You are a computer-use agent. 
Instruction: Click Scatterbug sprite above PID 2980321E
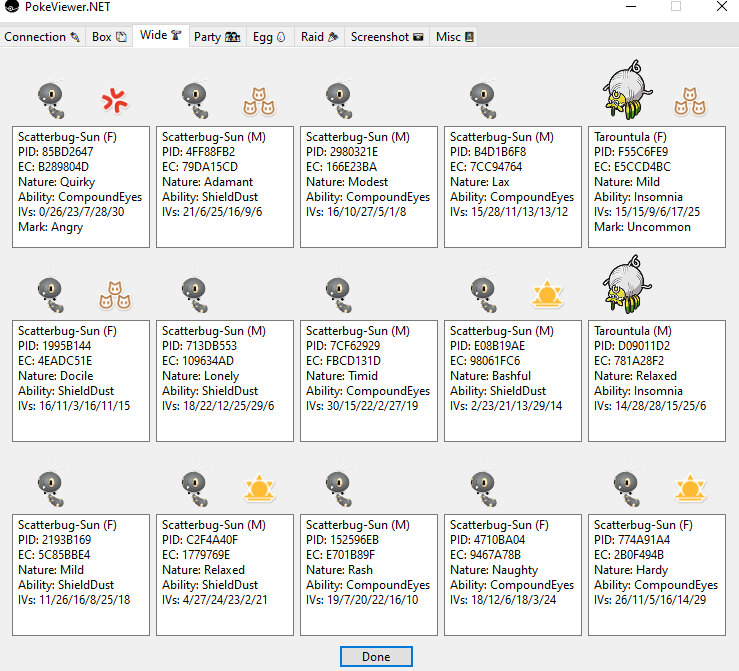click(339, 98)
